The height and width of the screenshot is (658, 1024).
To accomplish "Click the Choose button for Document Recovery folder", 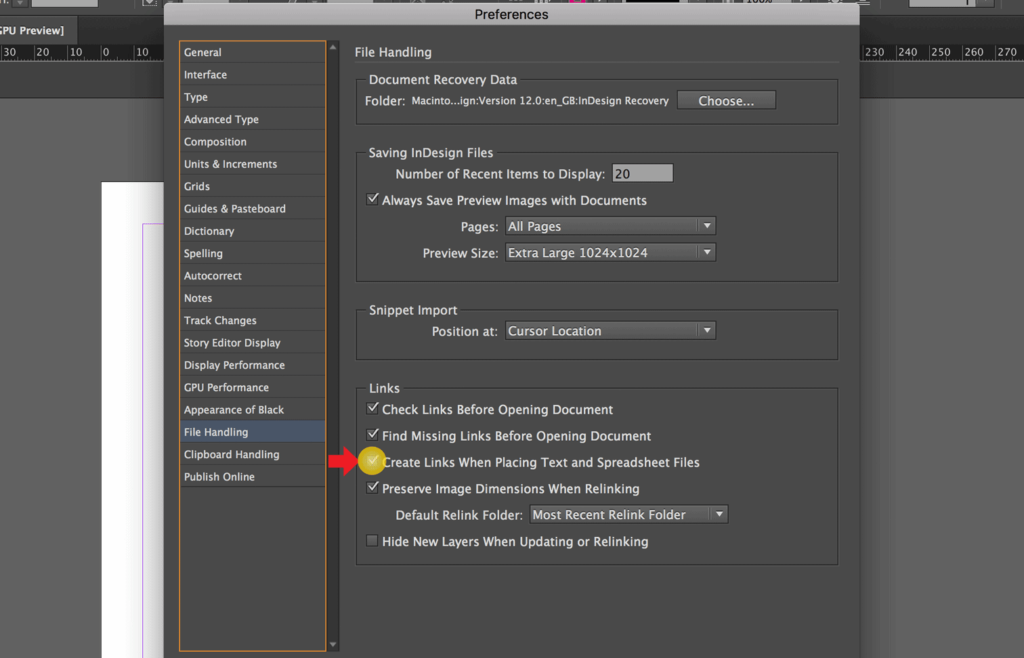I will pos(726,99).
